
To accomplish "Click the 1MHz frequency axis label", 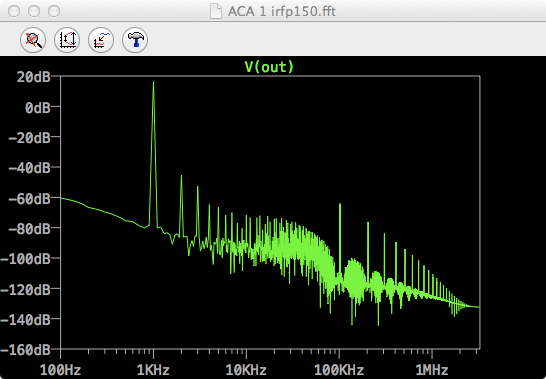I will pos(432,370).
